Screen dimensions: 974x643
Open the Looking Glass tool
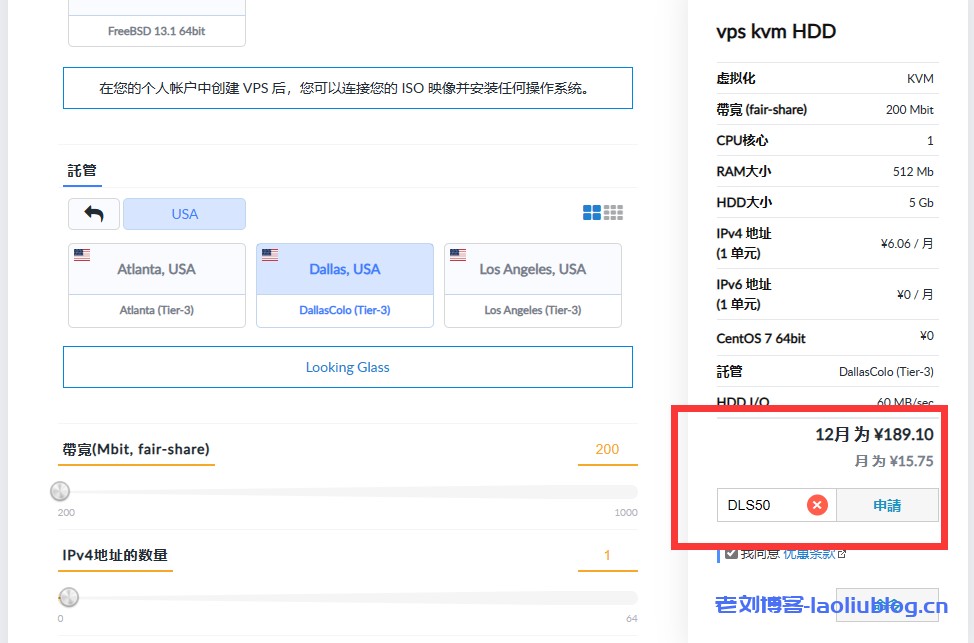[347, 367]
